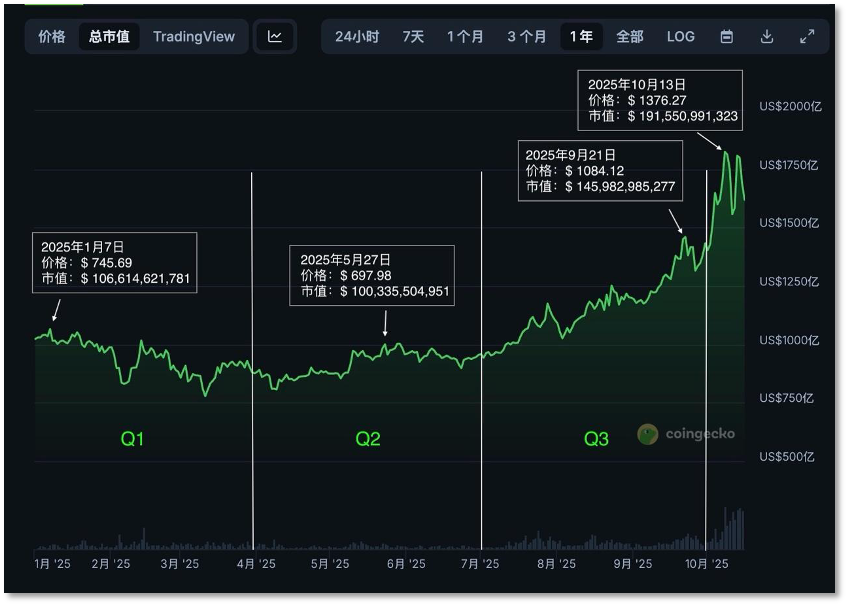Switch to the 价格 tab
The height and width of the screenshot is (606, 848).
click(x=52, y=37)
